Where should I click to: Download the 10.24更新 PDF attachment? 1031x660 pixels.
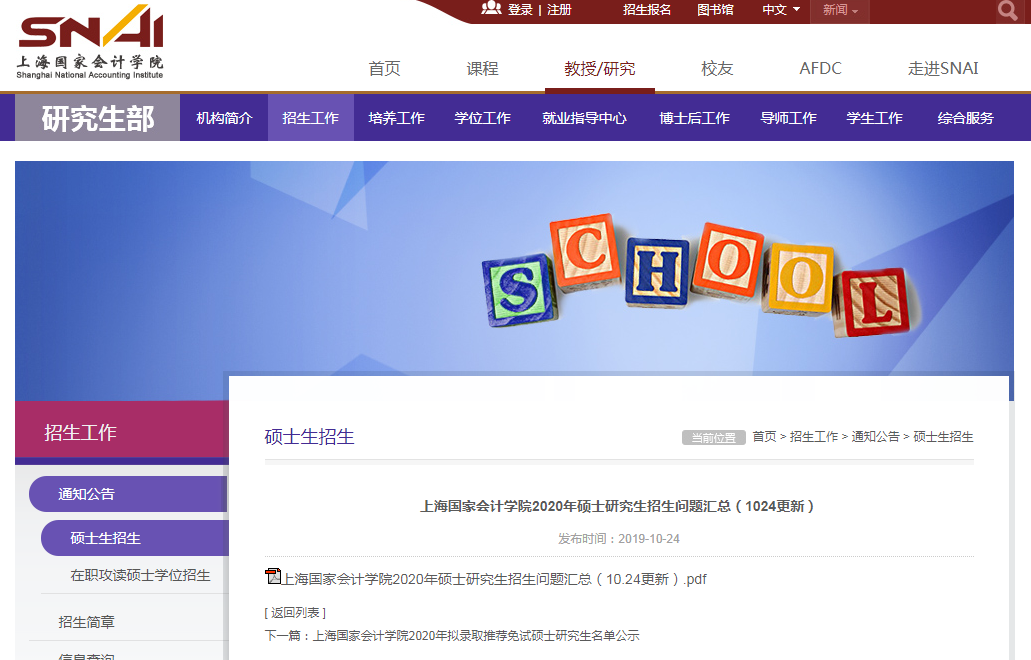click(x=494, y=579)
